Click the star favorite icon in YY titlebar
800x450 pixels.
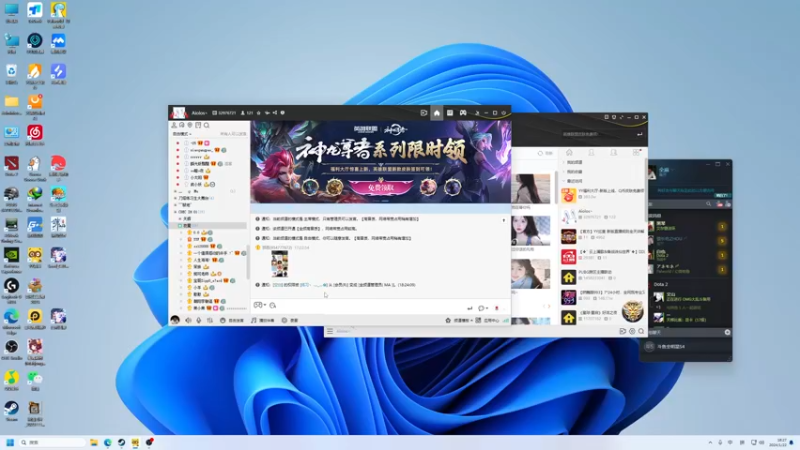pos(258,113)
